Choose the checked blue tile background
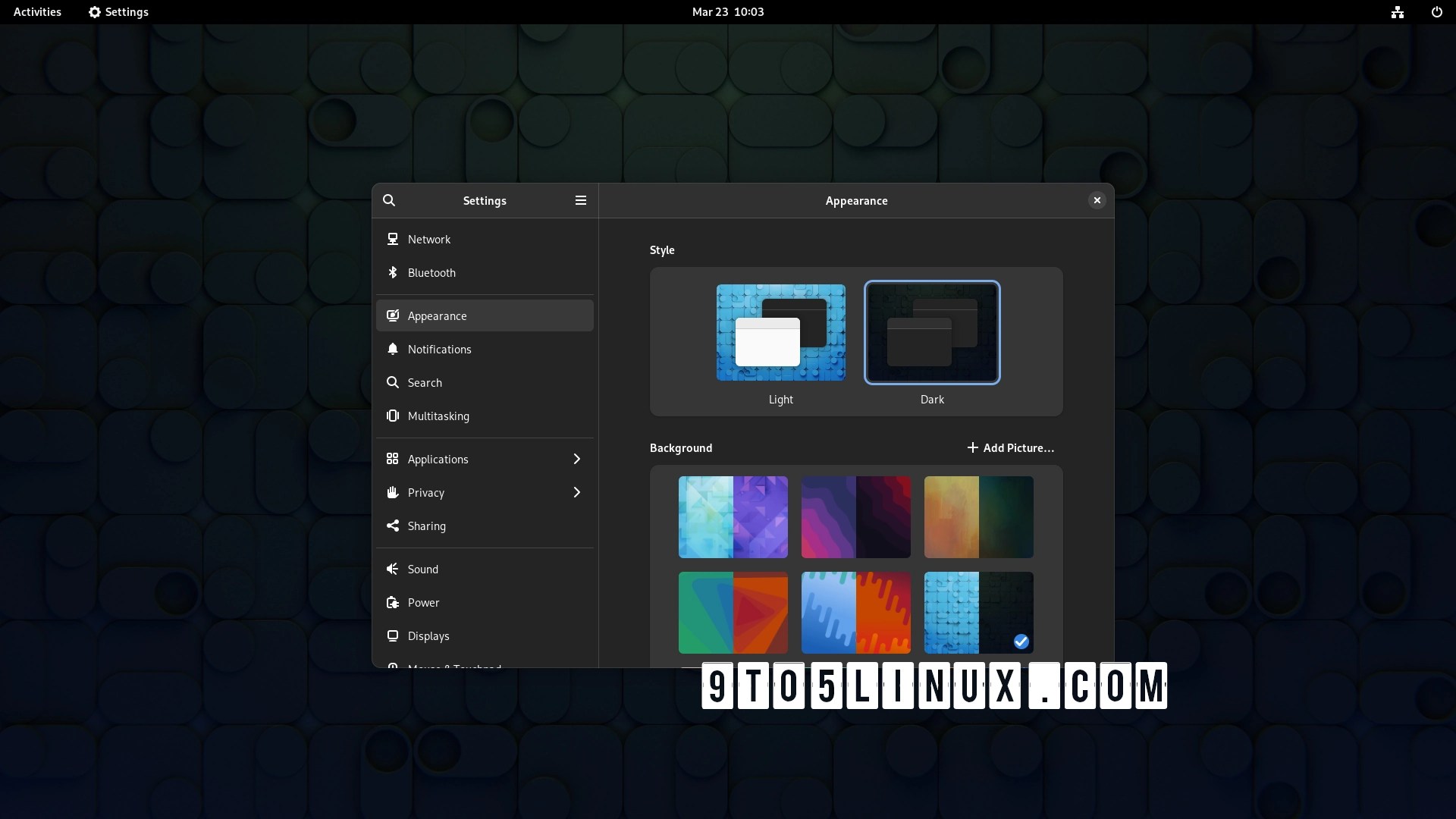The image size is (1456, 819). pos(978,613)
